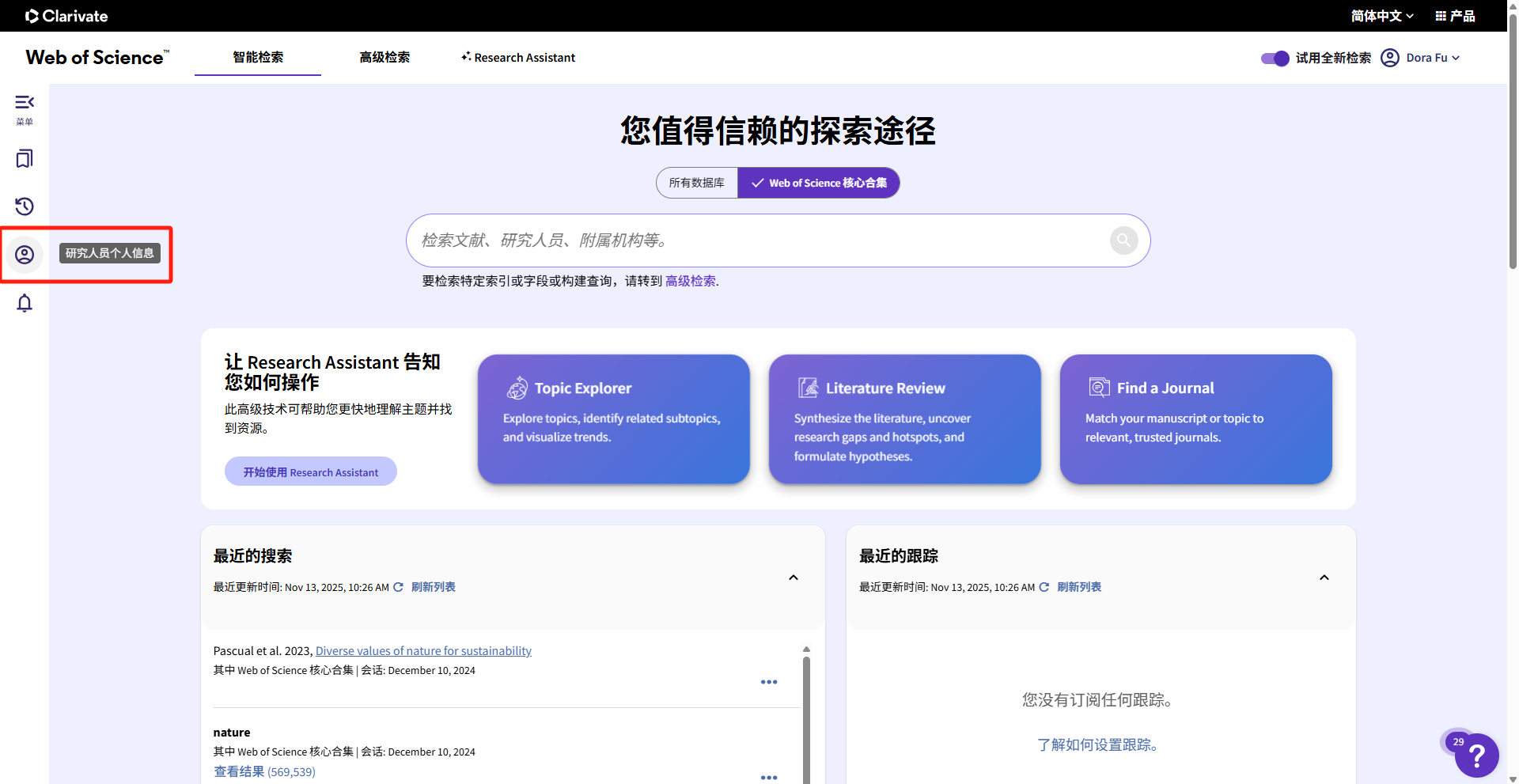Image resolution: width=1519 pixels, height=784 pixels.
Task: Open help via the question mark bubble
Action: tap(1475, 756)
